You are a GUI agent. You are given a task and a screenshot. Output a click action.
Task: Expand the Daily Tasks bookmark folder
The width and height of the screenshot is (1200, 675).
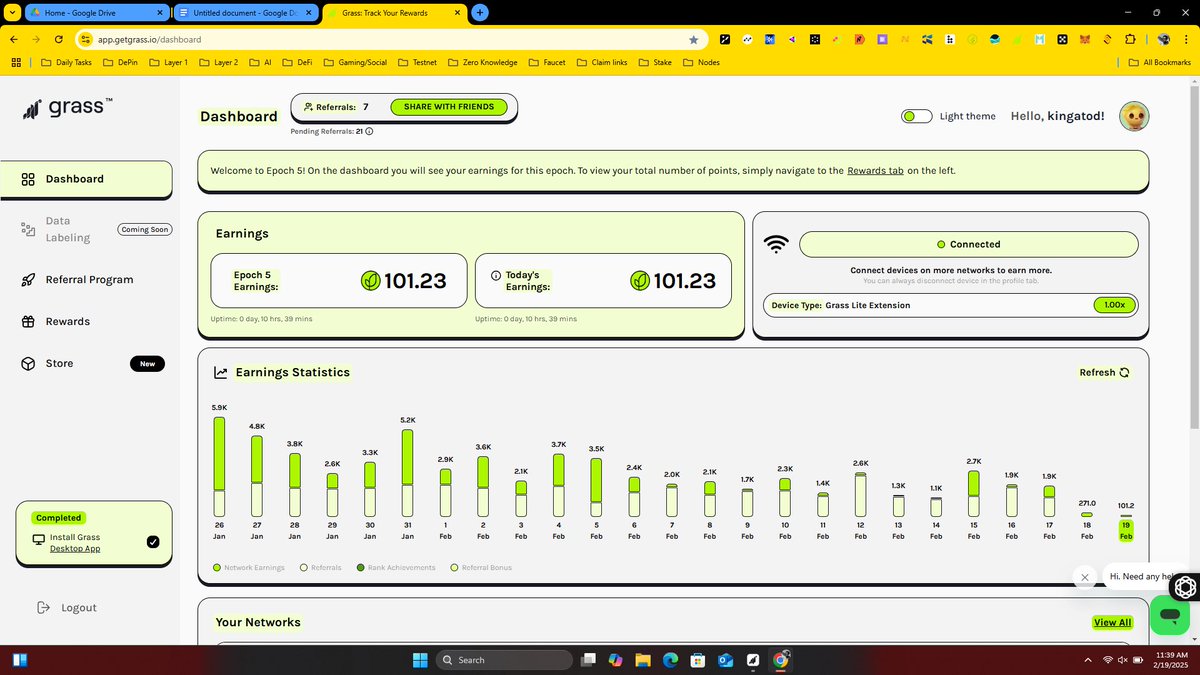click(66, 62)
